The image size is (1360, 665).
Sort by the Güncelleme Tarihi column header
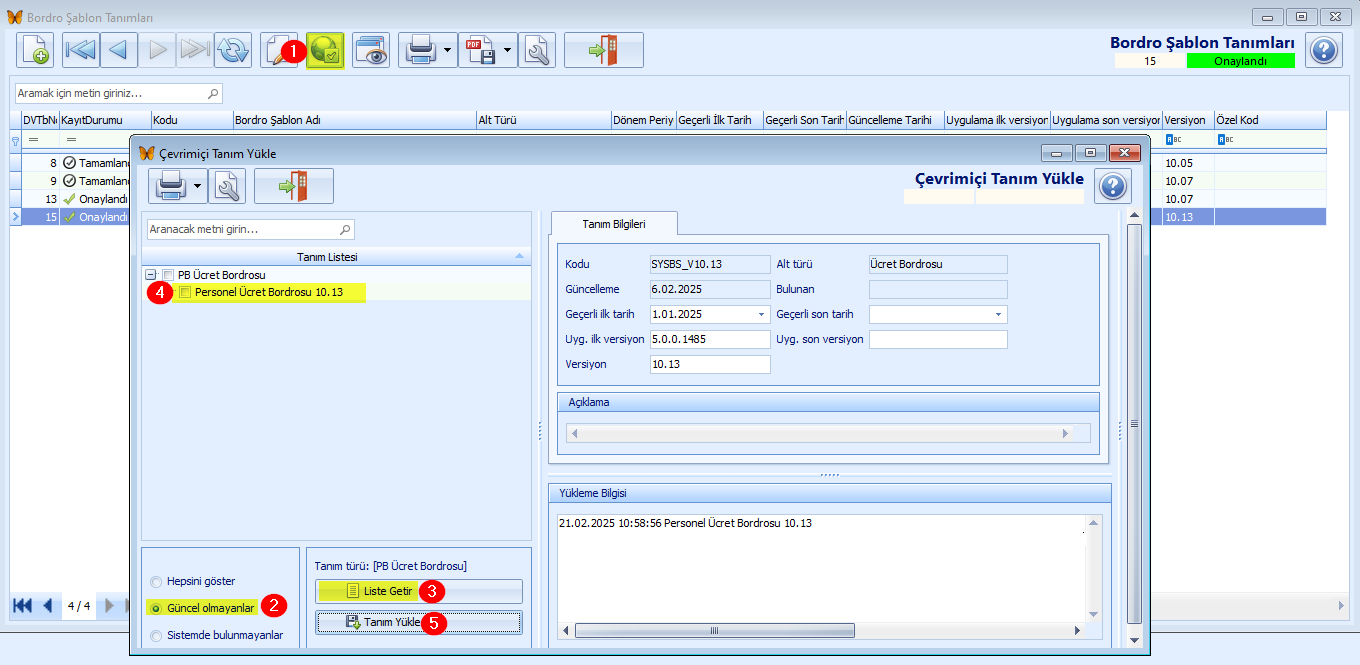tap(895, 120)
